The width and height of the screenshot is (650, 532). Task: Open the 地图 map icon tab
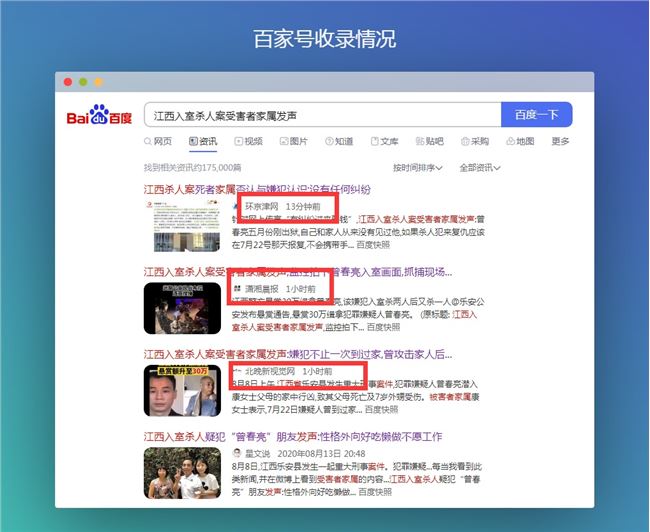click(x=520, y=141)
